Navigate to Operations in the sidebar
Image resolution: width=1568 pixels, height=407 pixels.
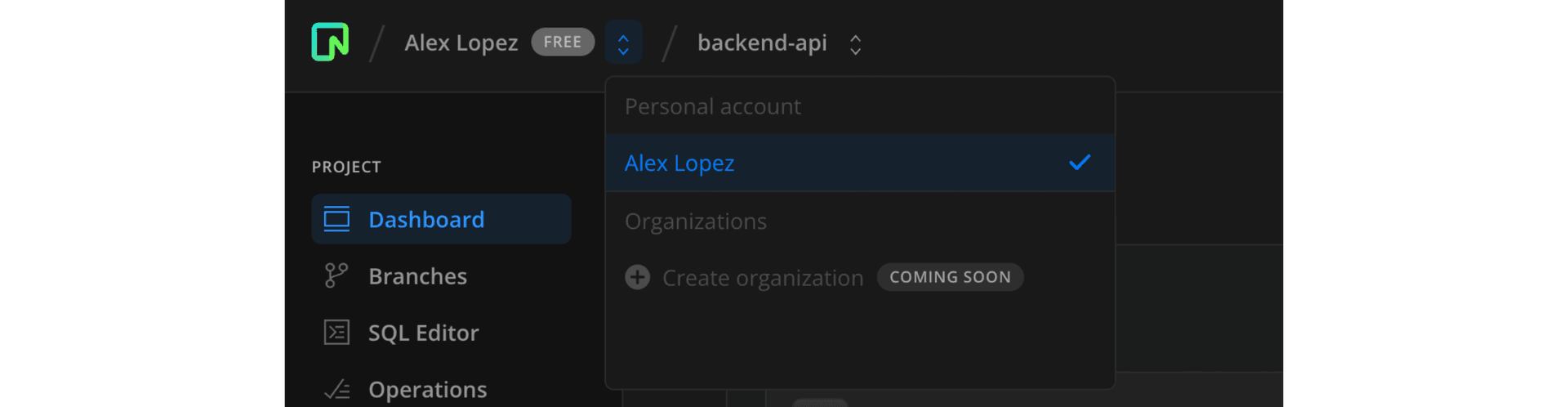click(x=427, y=390)
